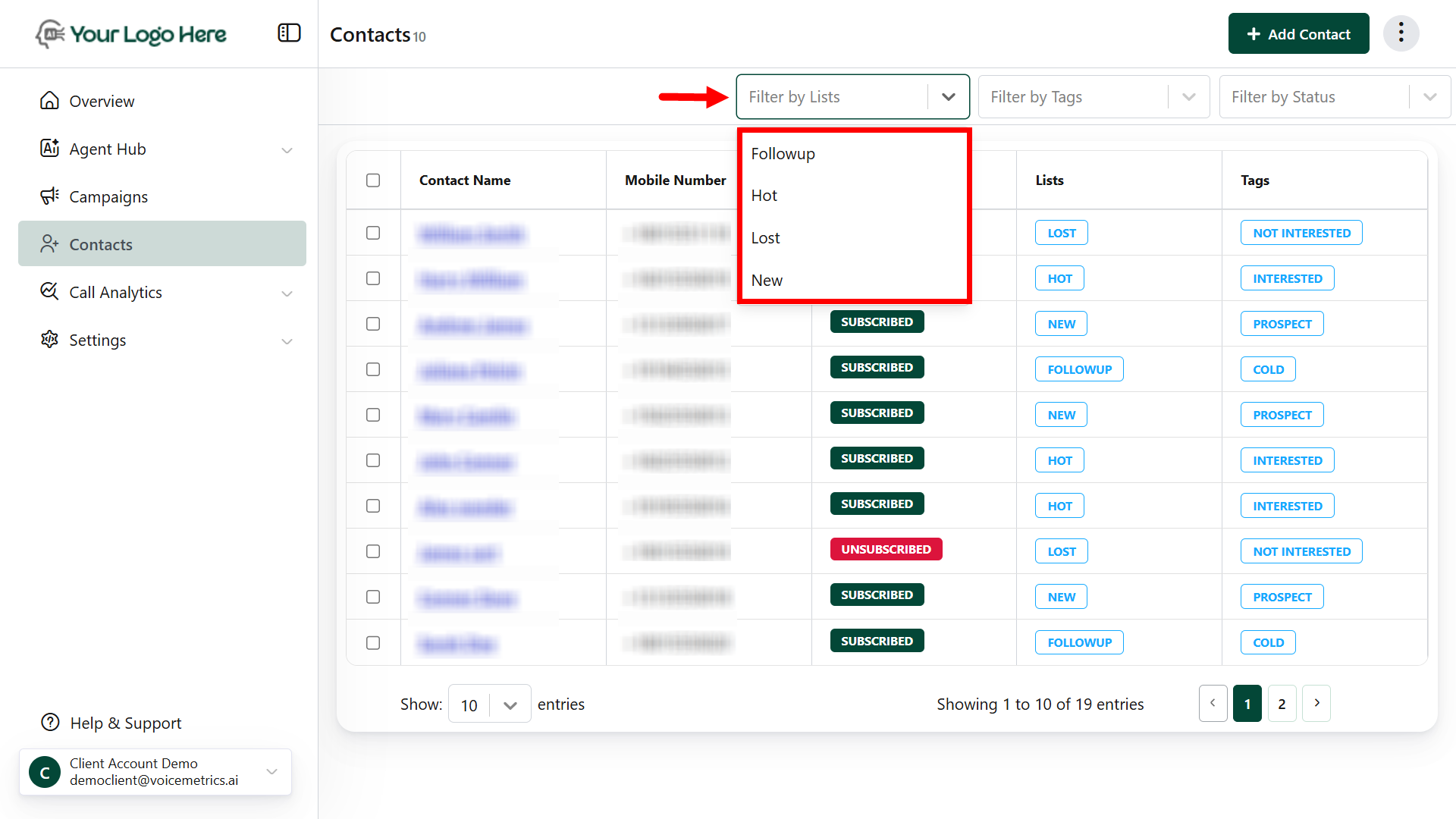Screen dimensions: 1456x819
Task: Check the first contact row checkbox
Action: coord(373,233)
